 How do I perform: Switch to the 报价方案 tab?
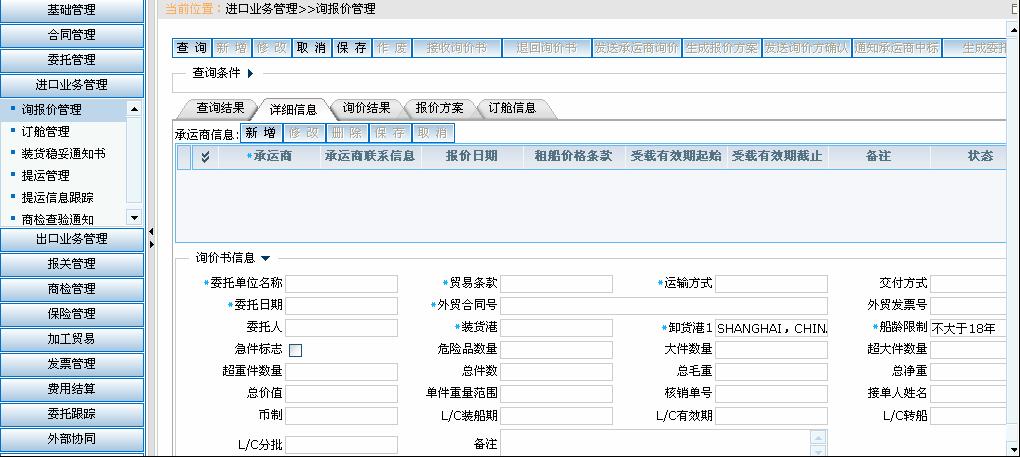[x=440, y=109]
